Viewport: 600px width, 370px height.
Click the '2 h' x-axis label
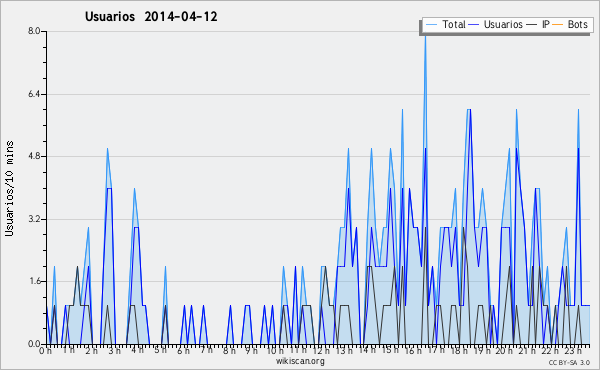click(x=91, y=351)
